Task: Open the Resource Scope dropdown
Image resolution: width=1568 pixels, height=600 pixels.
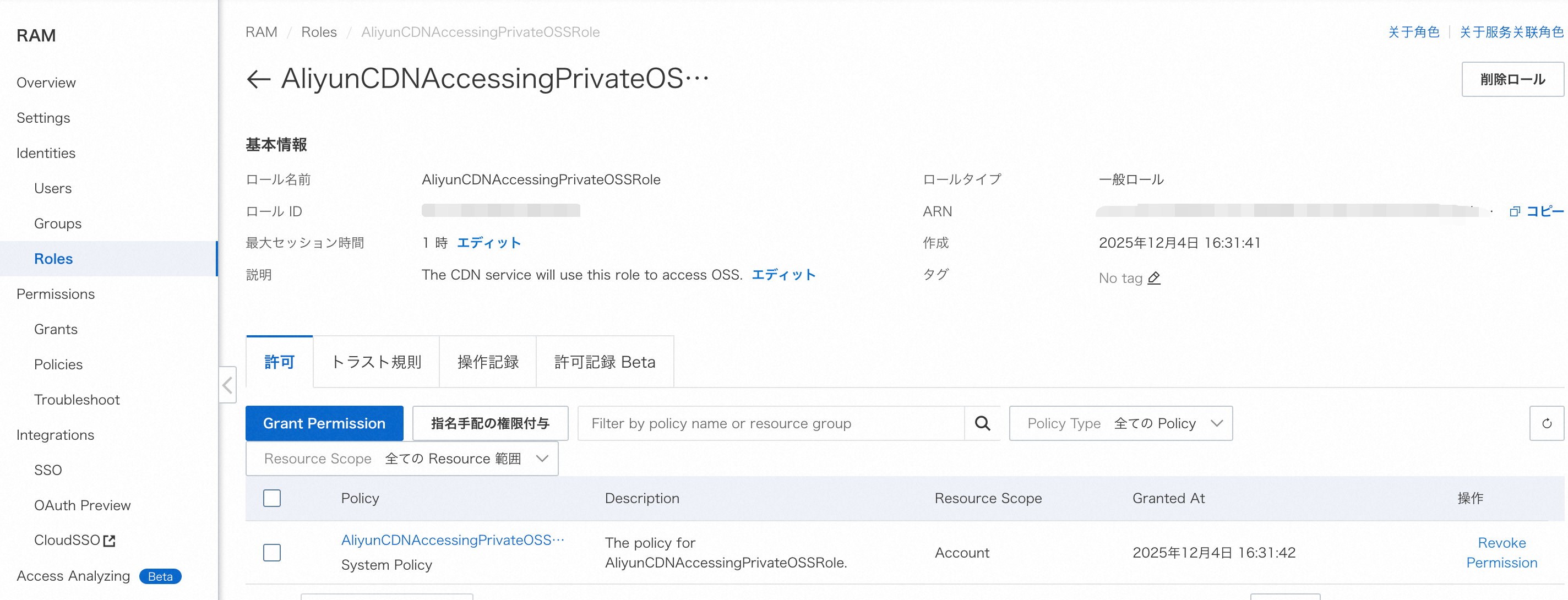Action: pos(402,459)
